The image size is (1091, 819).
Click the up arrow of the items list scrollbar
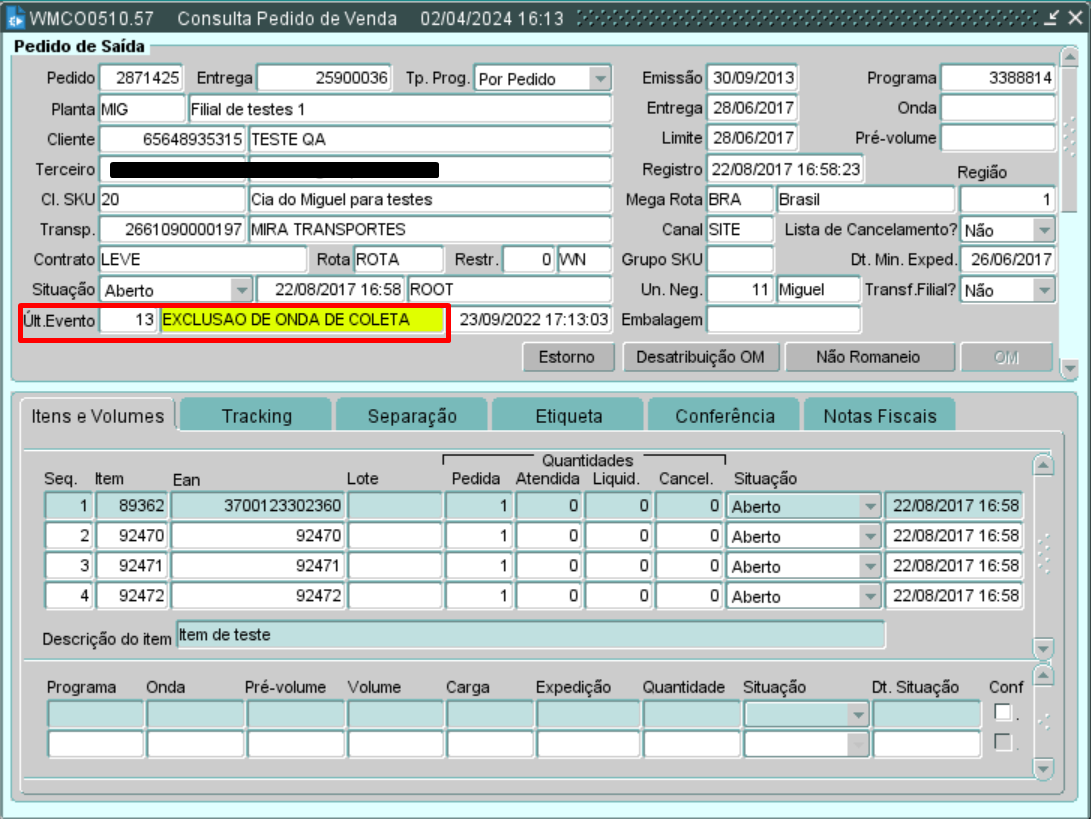(1043, 465)
